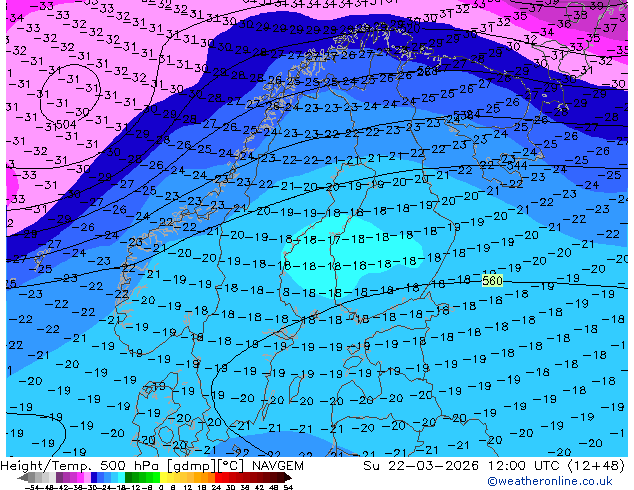The height and width of the screenshot is (490, 634).
Task: Click the 'Height/Temp.' caption text
Action: 46,466
